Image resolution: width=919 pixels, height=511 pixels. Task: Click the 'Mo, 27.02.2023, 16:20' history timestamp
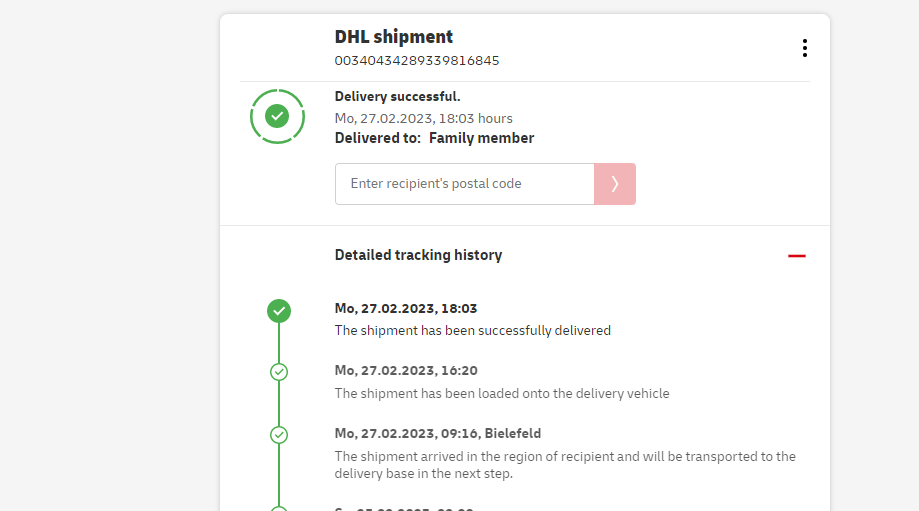(x=405, y=371)
